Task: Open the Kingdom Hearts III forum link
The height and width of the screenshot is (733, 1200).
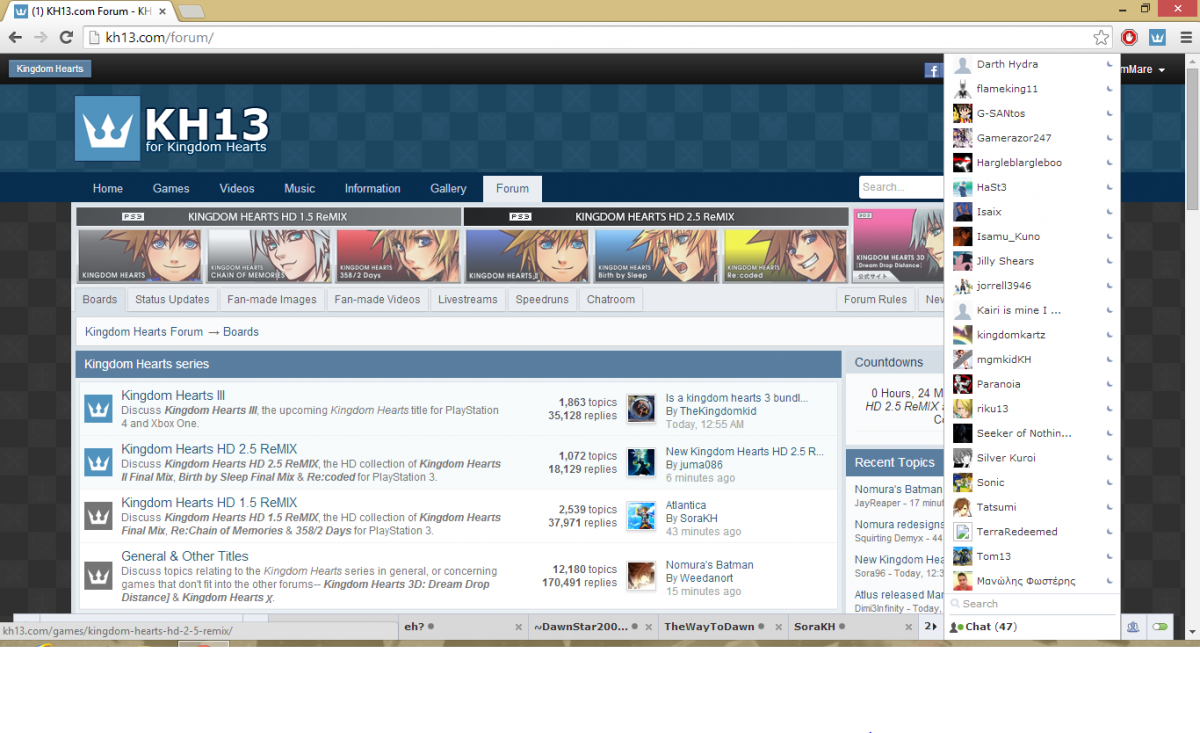Action: coord(173,396)
